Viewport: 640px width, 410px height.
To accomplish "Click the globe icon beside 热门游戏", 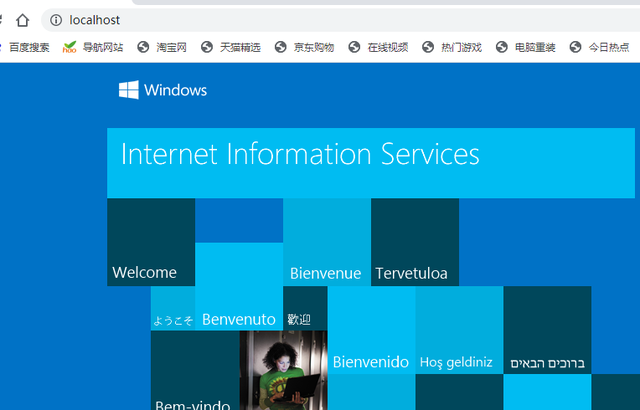I will click(428, 47).
